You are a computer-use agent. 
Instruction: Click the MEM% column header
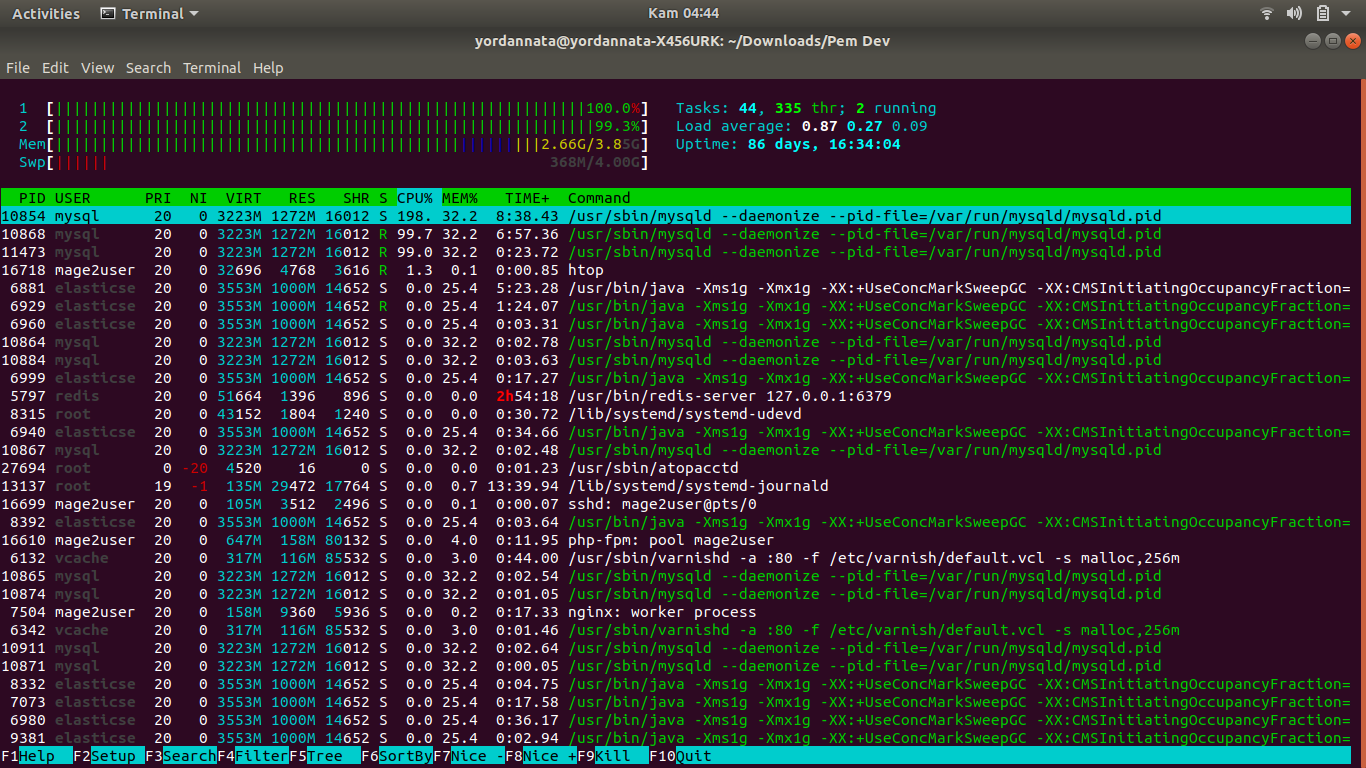460,198
